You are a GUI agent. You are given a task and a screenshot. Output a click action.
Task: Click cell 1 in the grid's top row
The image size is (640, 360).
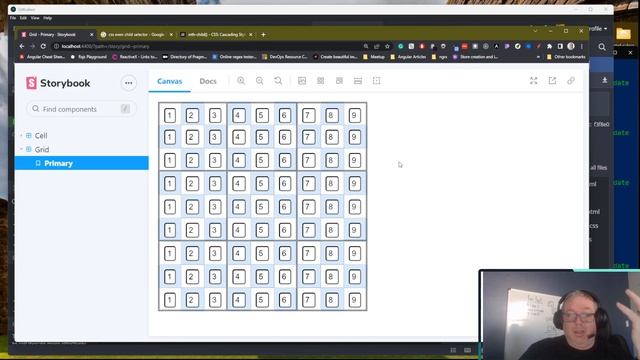(x=170, y=116)
